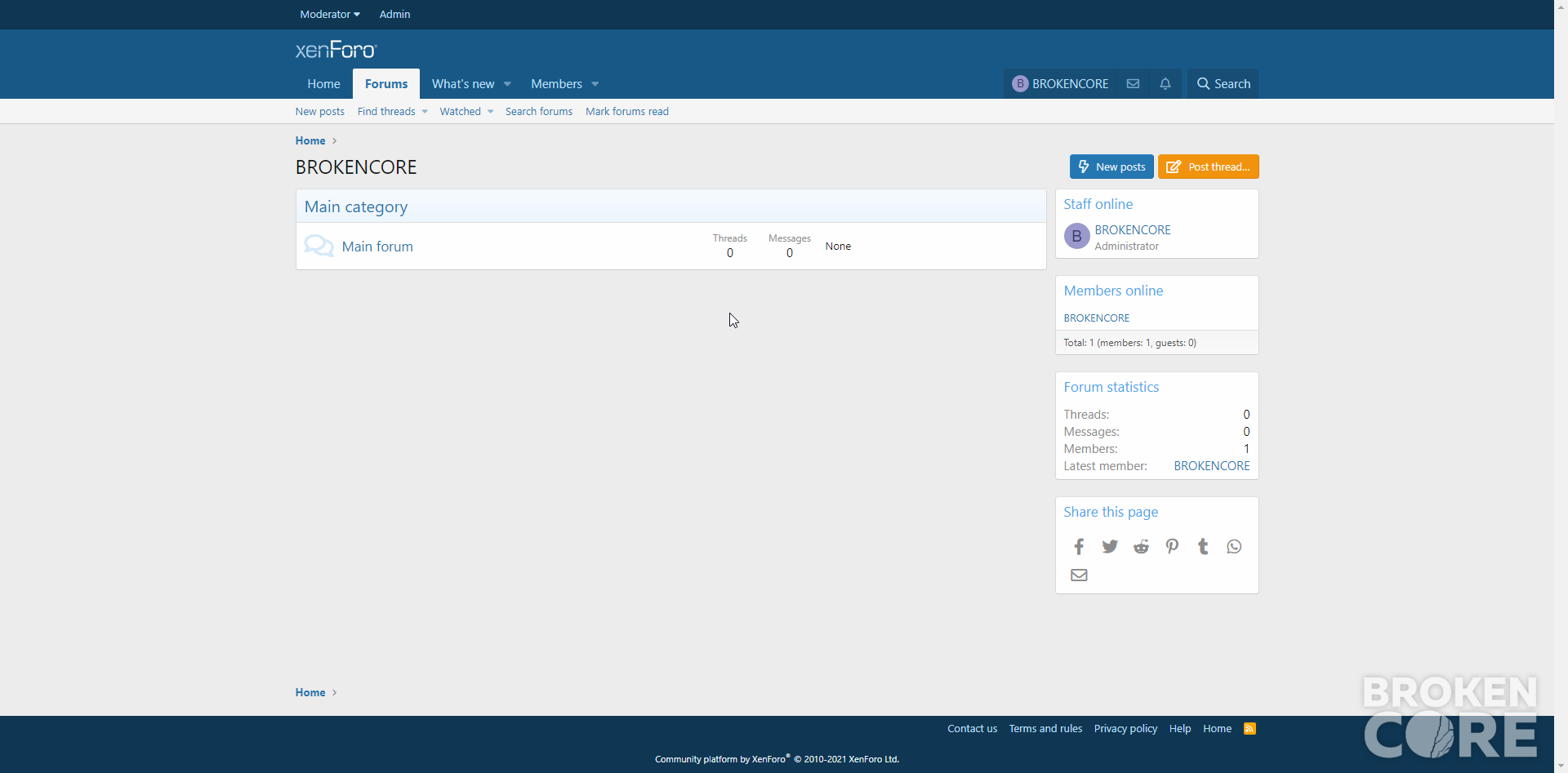Share page on Twitter
This screenshot has width=1568, height=773.
point(1110,546)
